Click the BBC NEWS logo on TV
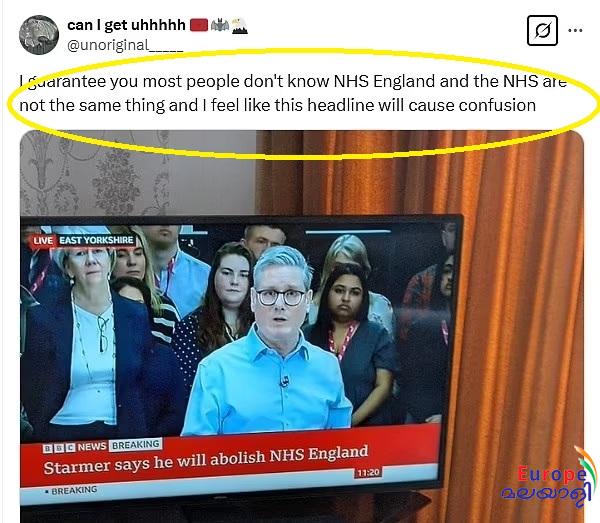The image size is (600, 523). tap(74, 447)
